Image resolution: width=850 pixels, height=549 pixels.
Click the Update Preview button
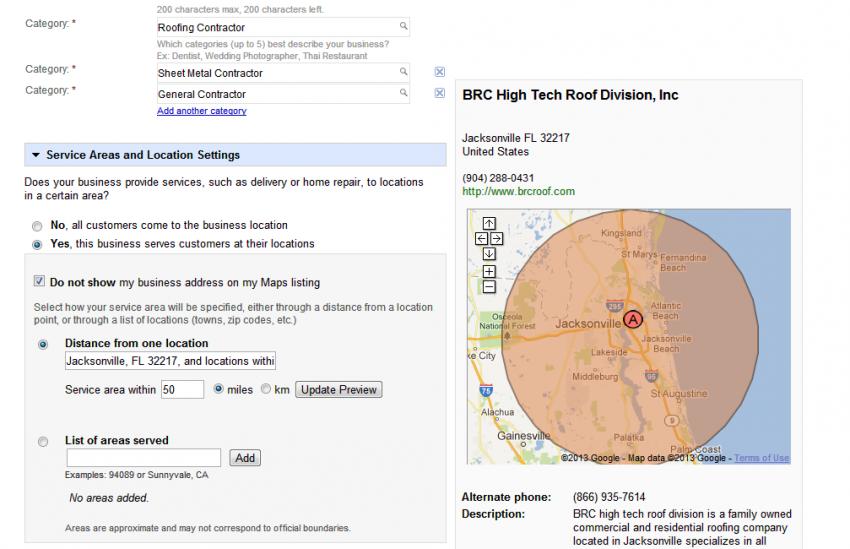tap(339, 390)
